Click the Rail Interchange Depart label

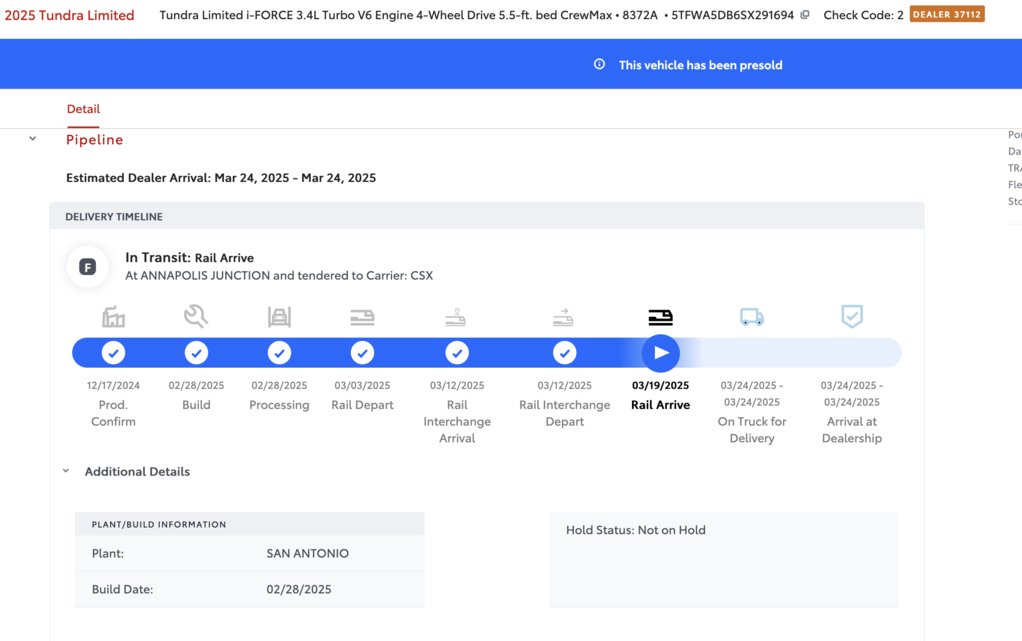[564, 413]
